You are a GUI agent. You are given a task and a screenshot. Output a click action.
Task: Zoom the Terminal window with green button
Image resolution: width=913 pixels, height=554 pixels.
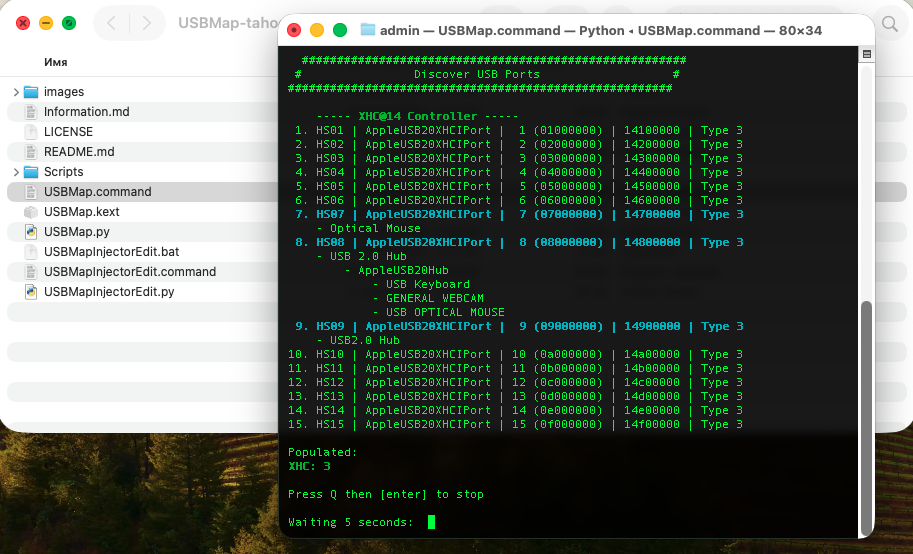click(339, 30)
